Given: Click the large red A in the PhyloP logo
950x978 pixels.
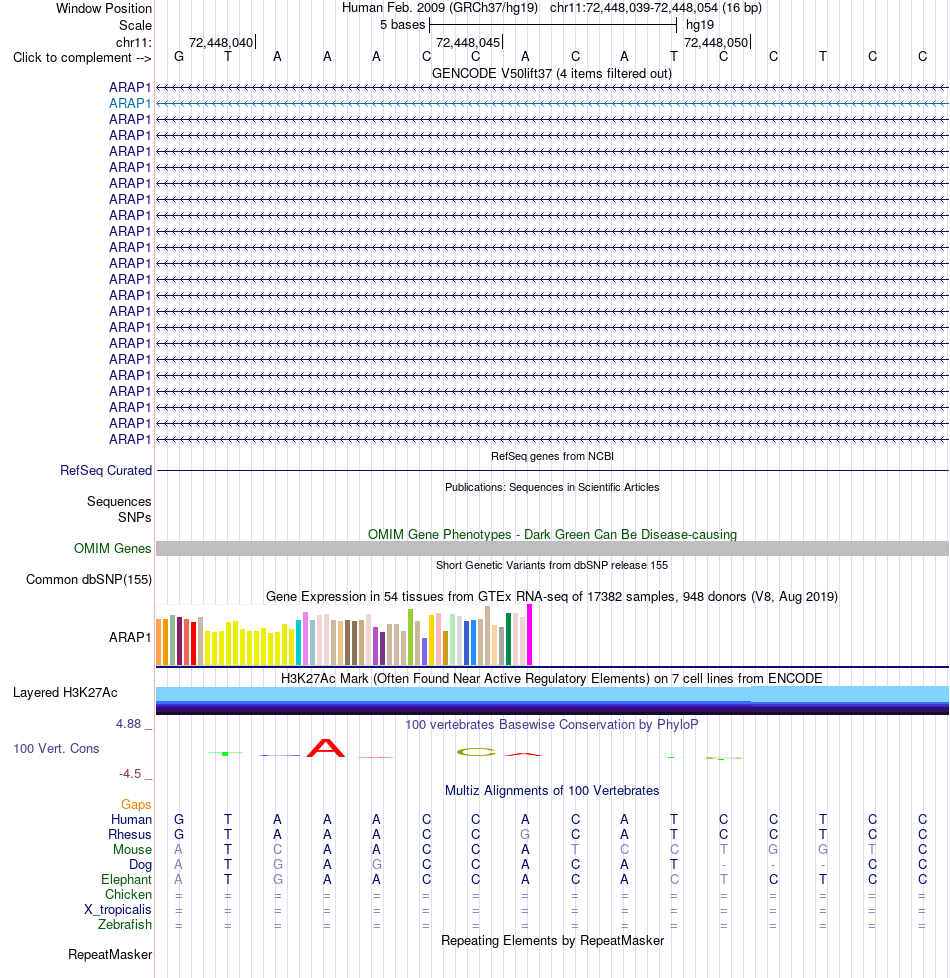Looking at the screenshot, I should (x=326, y=748).
